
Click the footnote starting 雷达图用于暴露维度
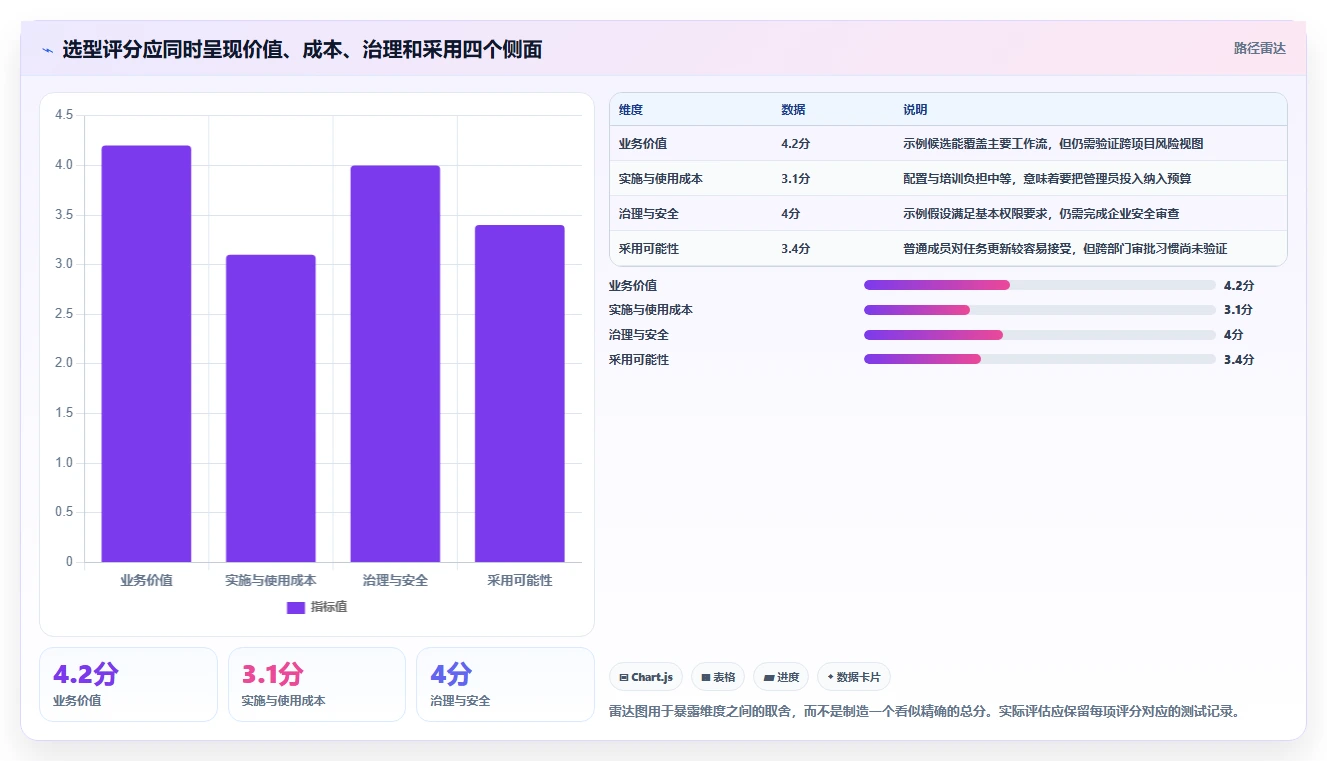925,712
